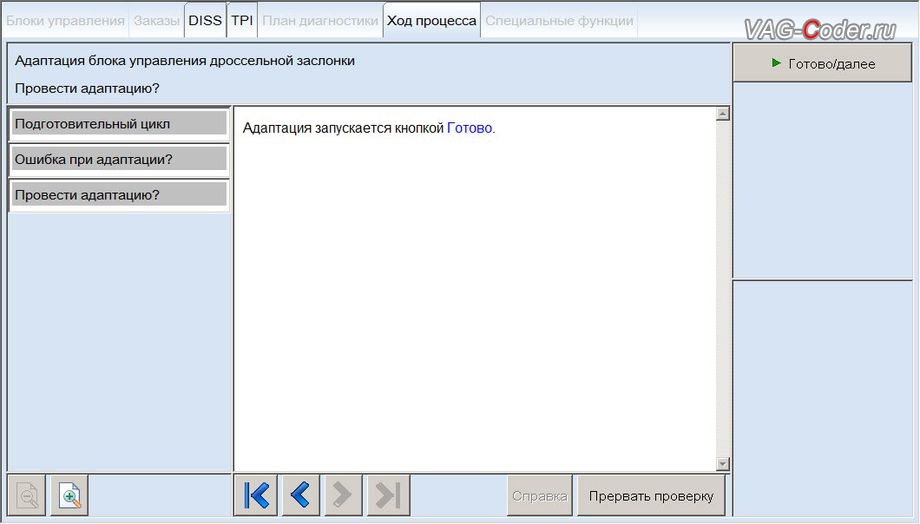Go forward one step gray arrow

pyautogui.click(x=342, y=495)
